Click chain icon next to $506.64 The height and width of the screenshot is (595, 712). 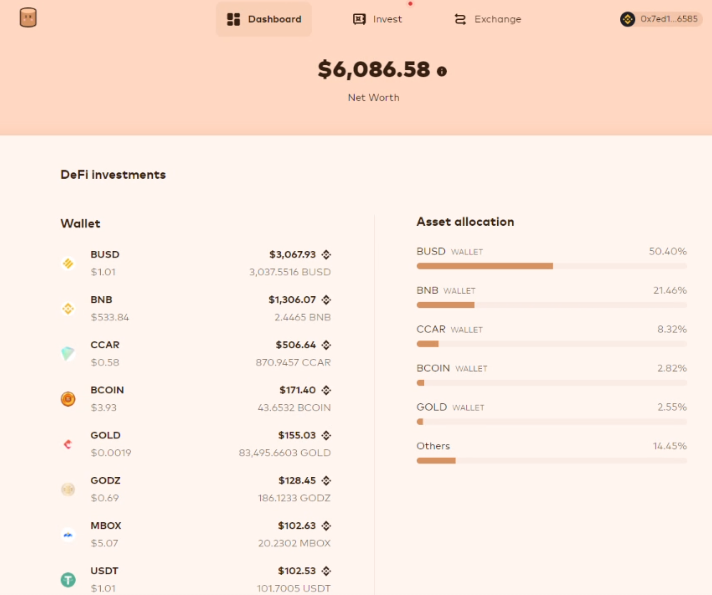coord(326,345)
